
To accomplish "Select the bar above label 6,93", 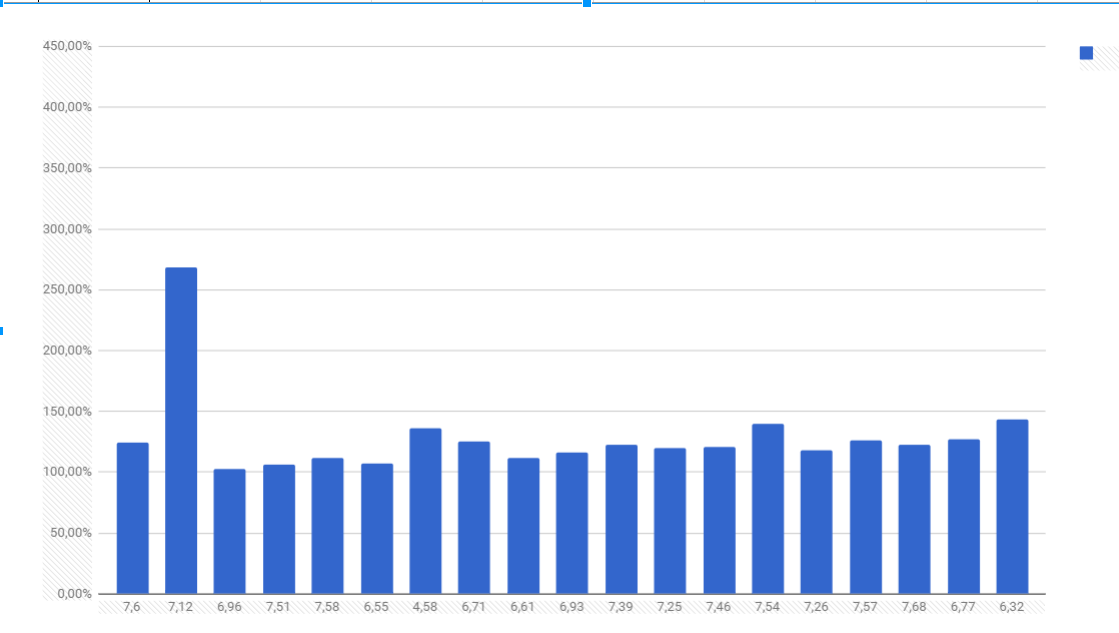I will click(572, 523).
